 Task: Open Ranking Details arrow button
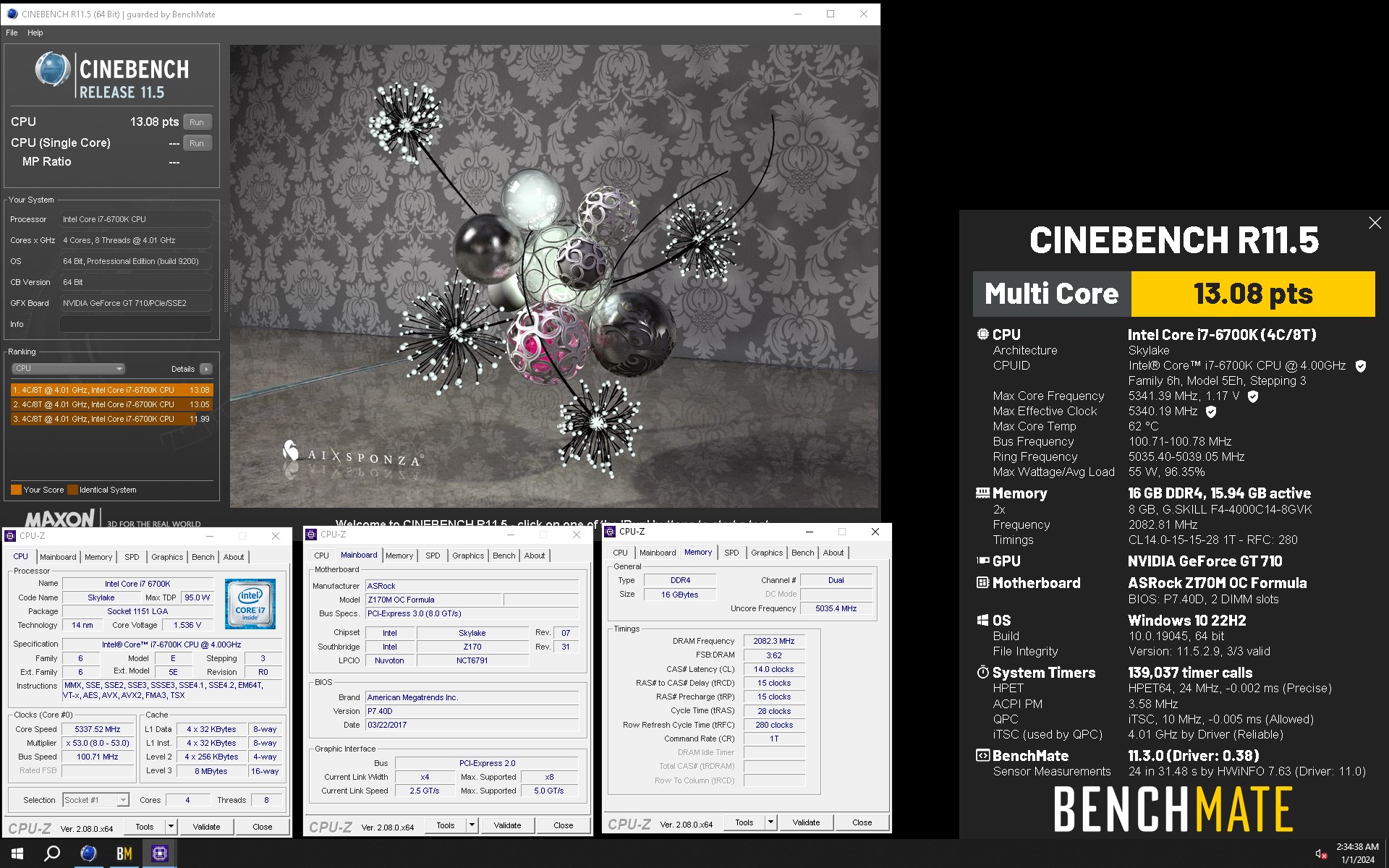[206, 369]
